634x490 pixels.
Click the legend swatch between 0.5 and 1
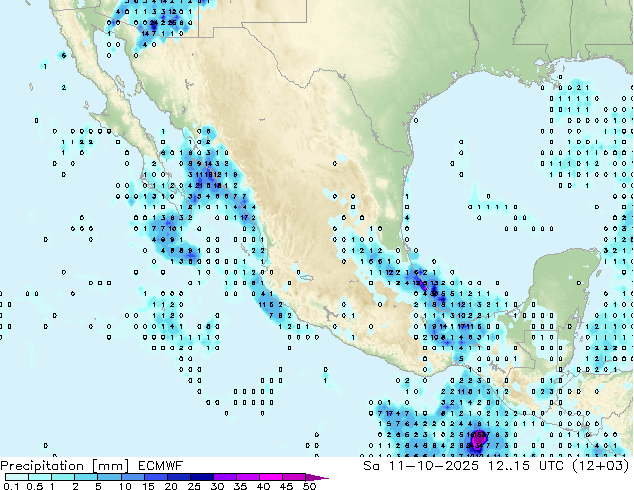click(40, 477)
